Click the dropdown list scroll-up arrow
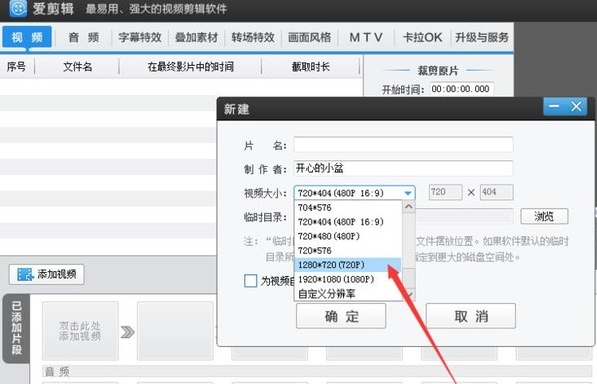Screen dimensions: 597x384 (x=409, y=207)
